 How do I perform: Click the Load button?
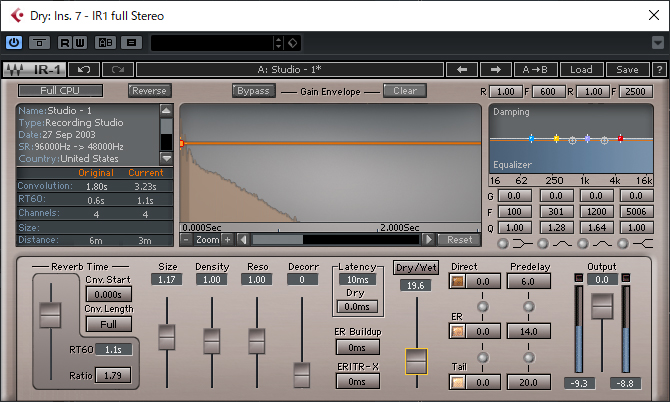(x=581, y=70)
